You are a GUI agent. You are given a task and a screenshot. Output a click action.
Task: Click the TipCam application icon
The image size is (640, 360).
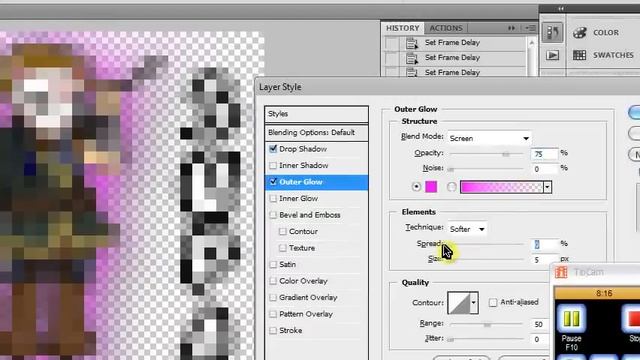point(561,272)
